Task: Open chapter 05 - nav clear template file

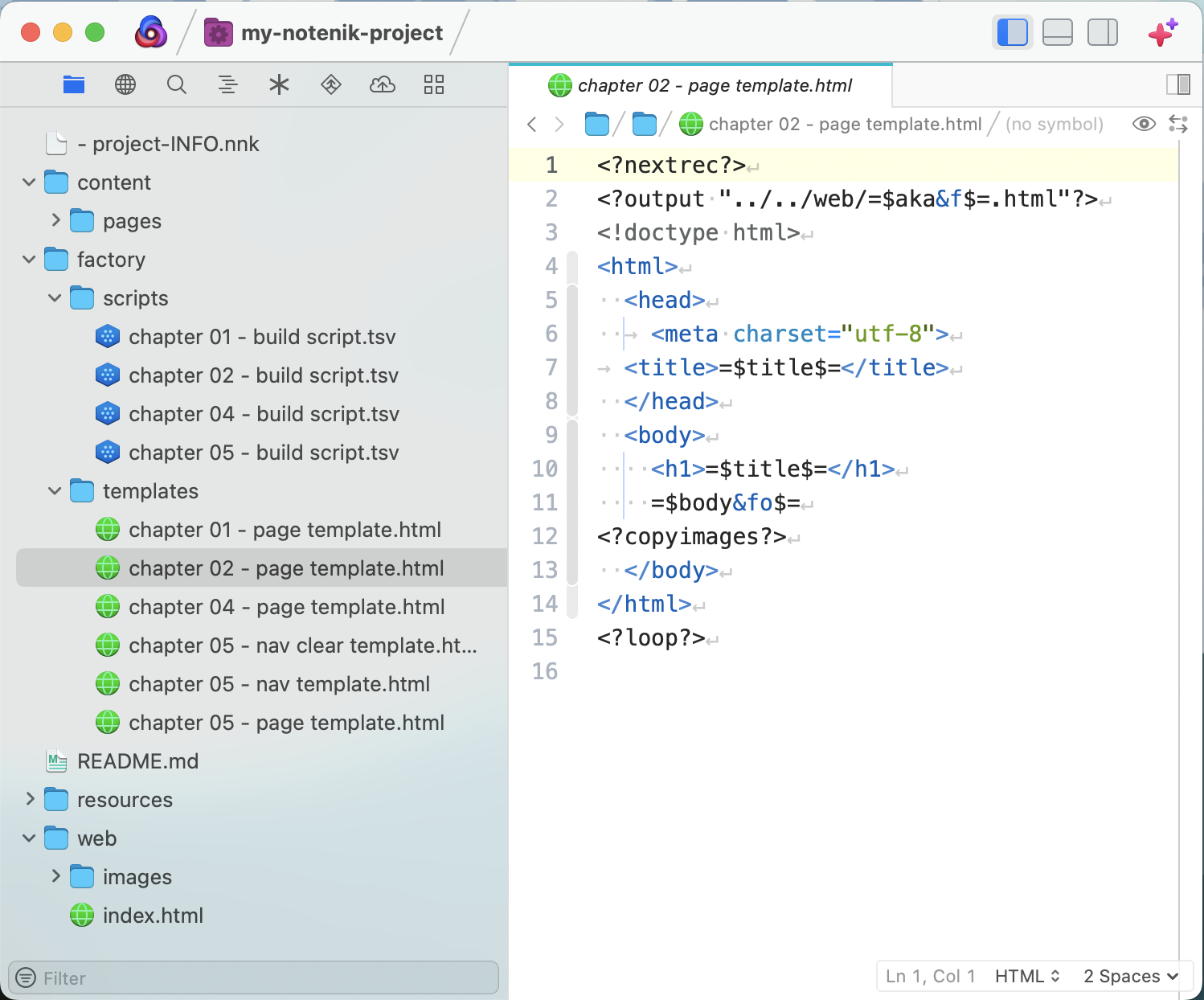Action: (x=303, y=645)
